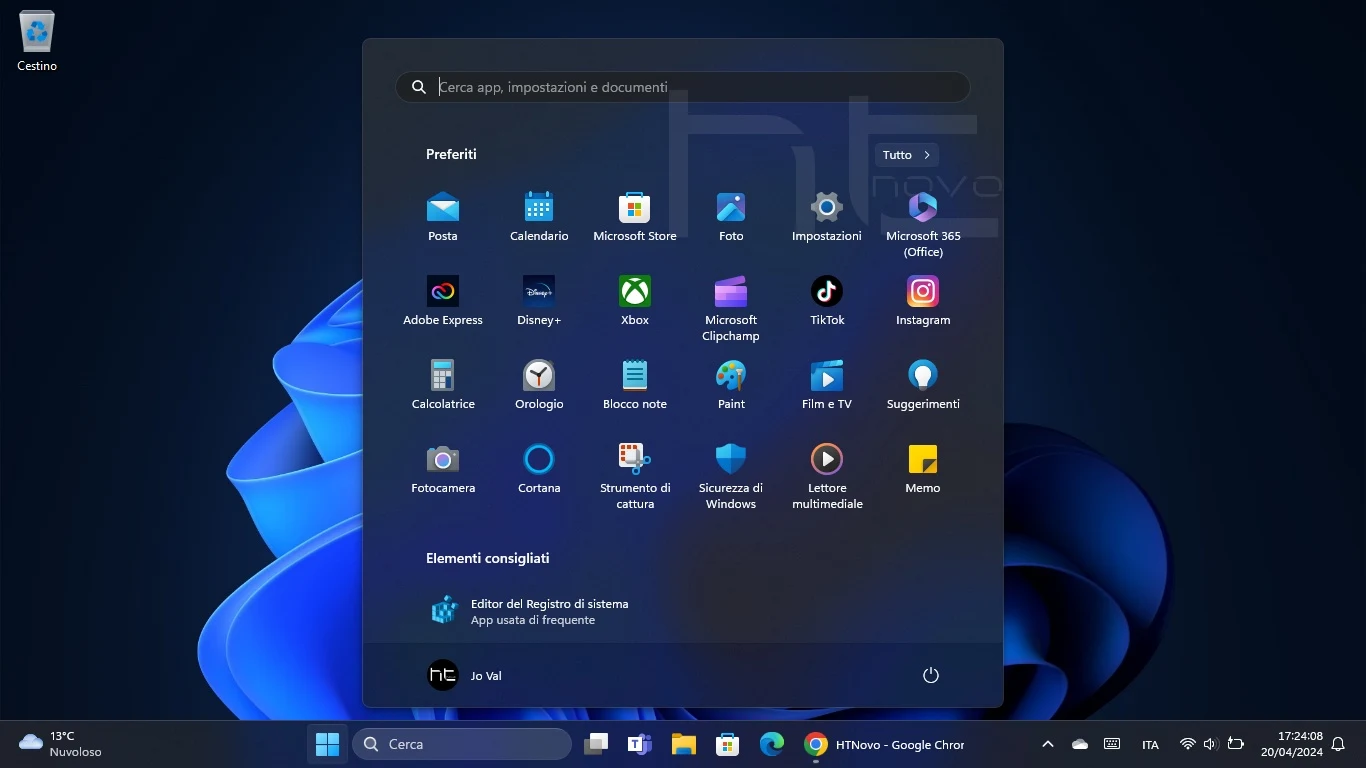Open the Orologio clock app

tap(539, 385)
